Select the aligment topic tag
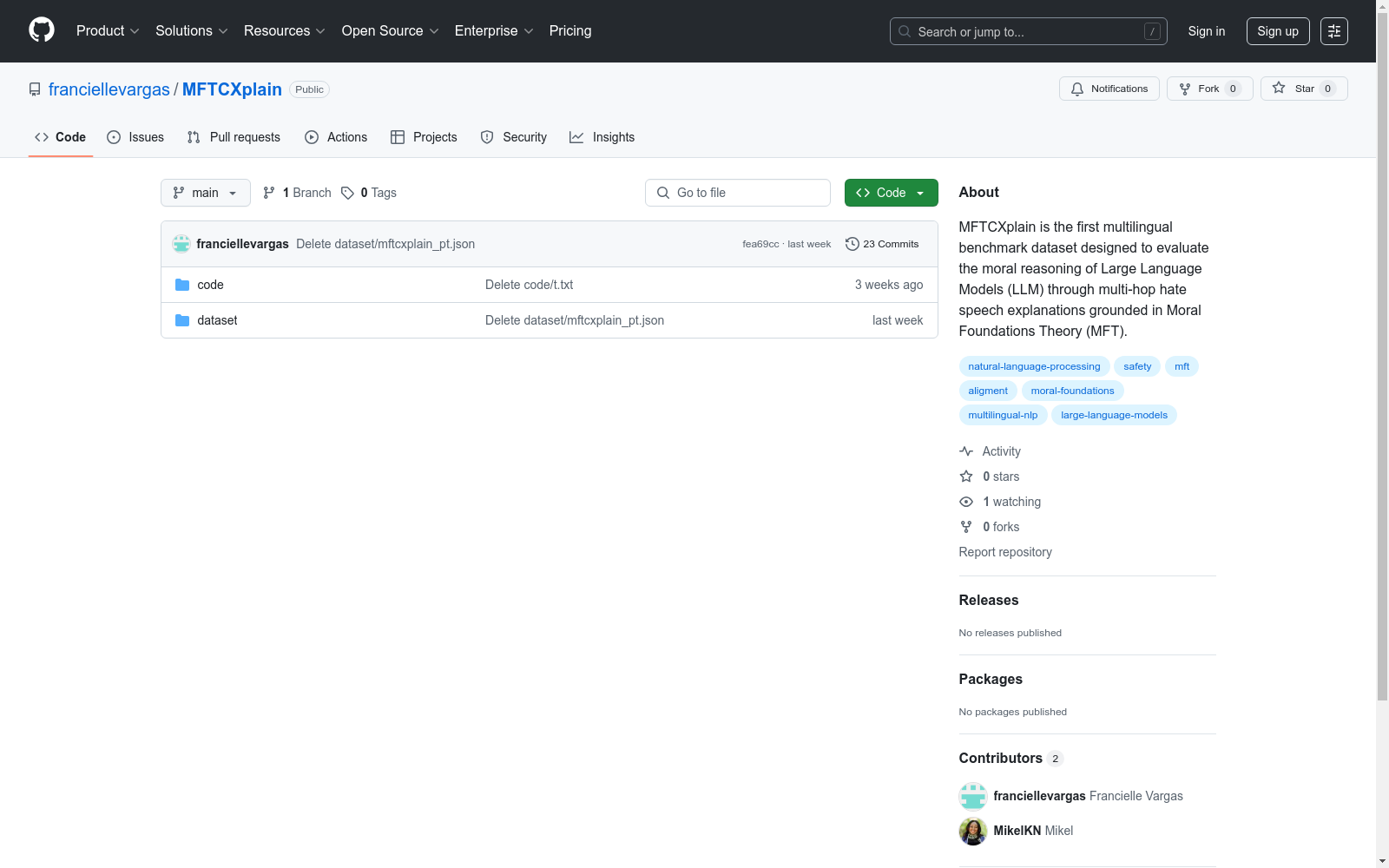The width and height of the screenshot is (1389, 868). pos(988,391)
